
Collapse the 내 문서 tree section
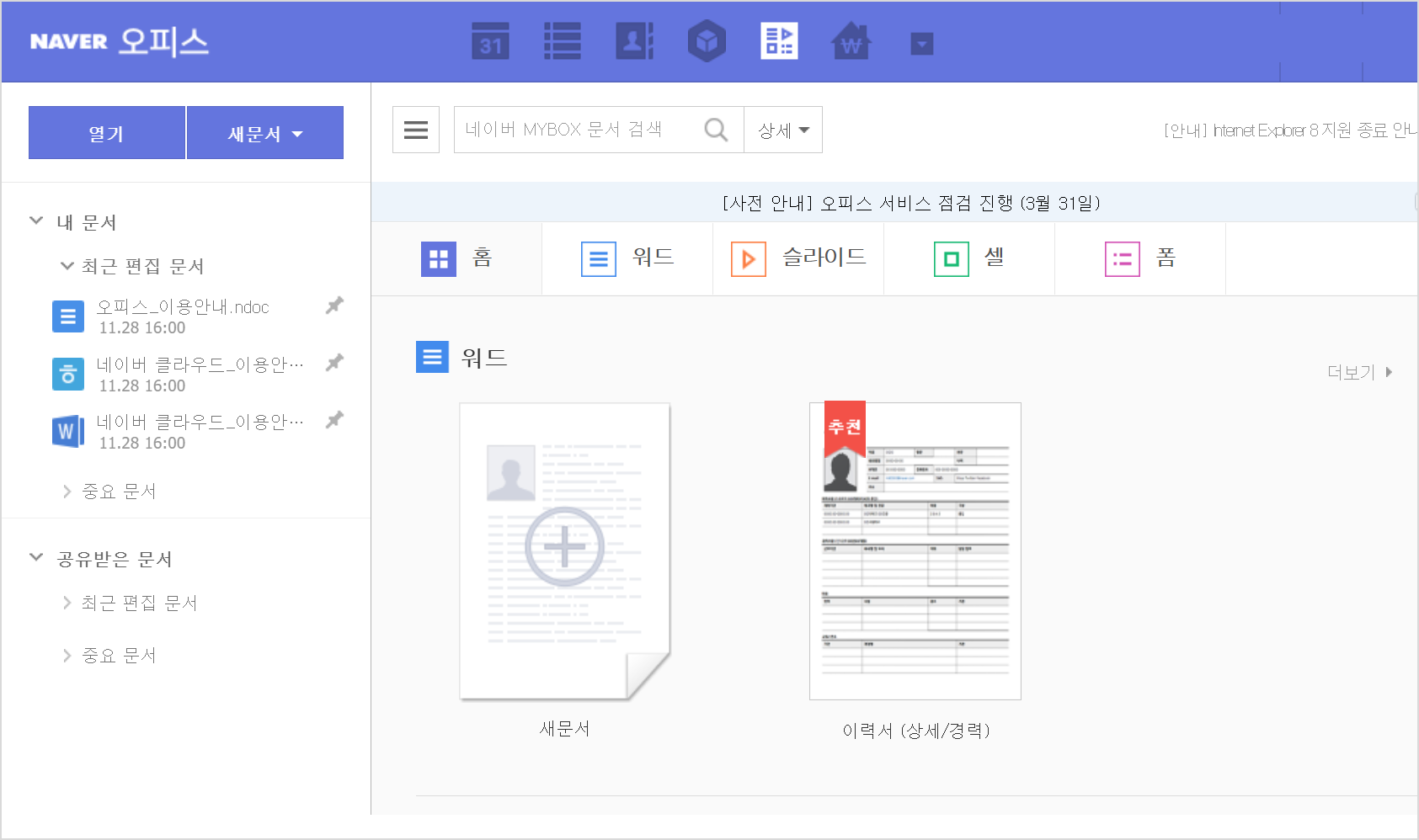(x=36, y=221)
